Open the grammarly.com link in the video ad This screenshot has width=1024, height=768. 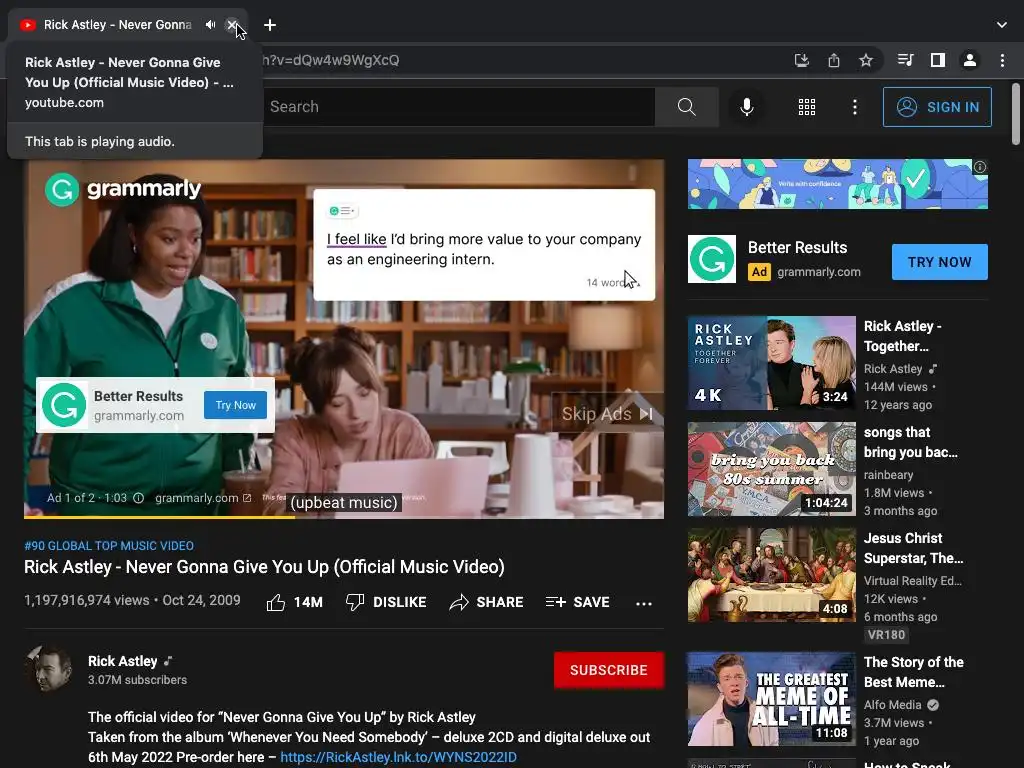pyautogui.click(x=202, y=498)
